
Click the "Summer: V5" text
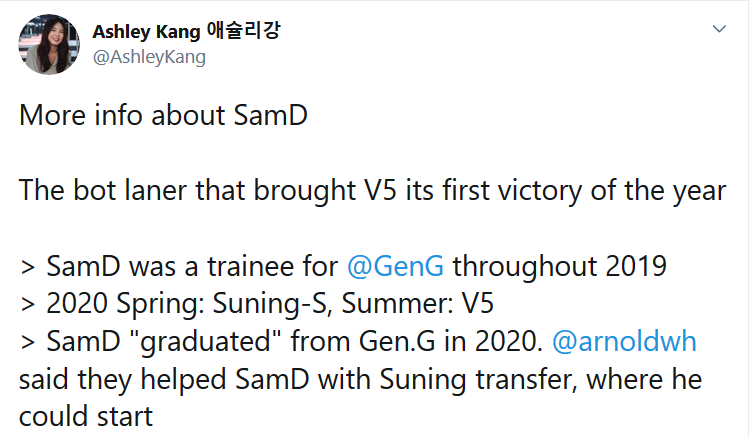click(x=417, y=304)
